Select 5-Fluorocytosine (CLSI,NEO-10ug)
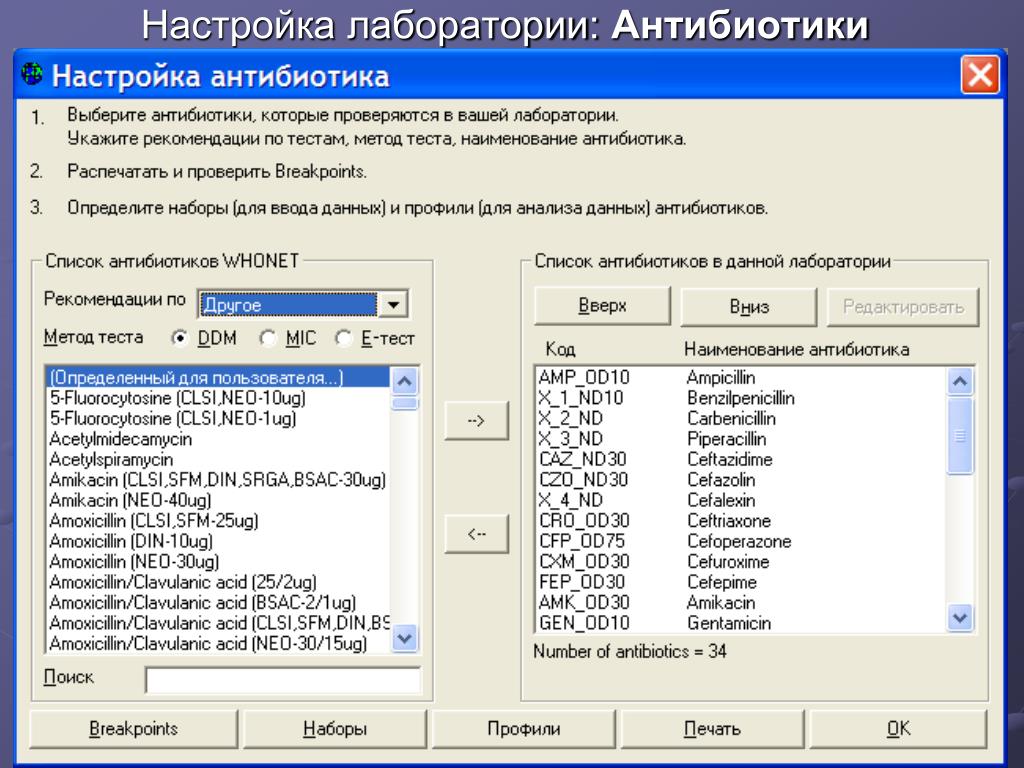1024x768 pixels. pos(218,398)
